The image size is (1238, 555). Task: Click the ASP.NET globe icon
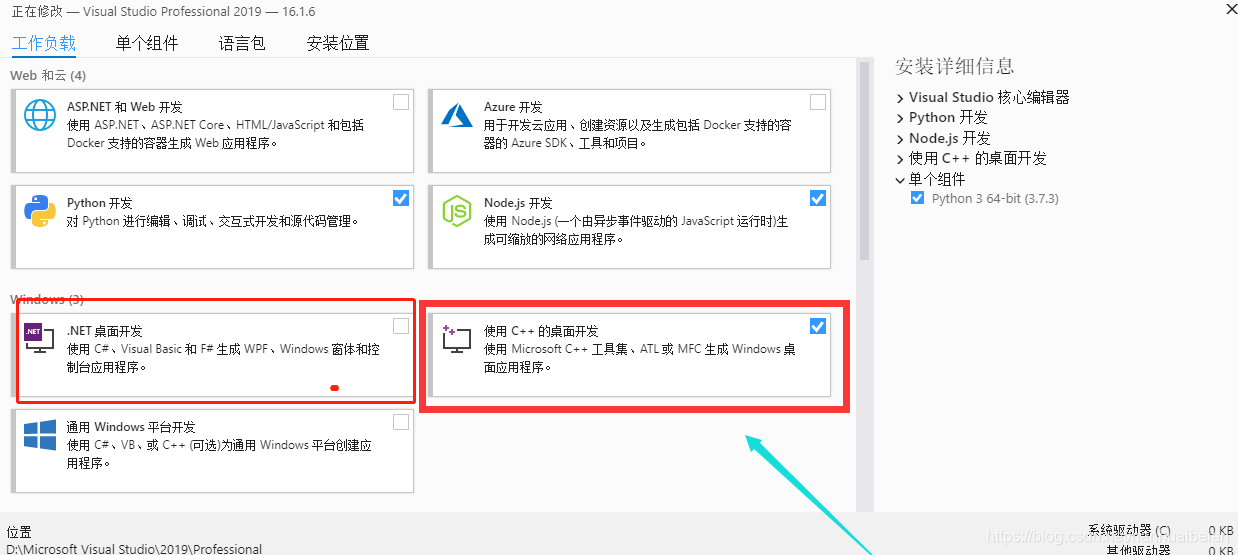[40, 116]
